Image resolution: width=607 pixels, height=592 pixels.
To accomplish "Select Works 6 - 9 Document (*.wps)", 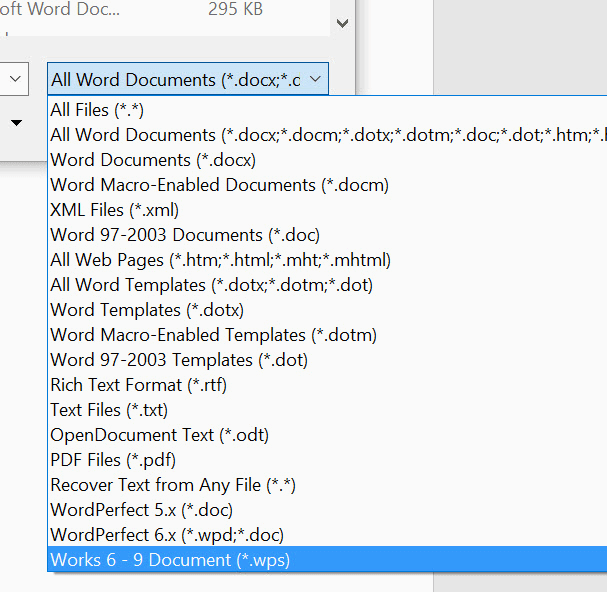I will coord(327,559).
